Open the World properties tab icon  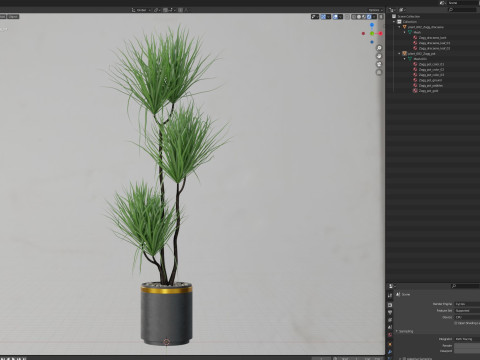click(390, 335)
